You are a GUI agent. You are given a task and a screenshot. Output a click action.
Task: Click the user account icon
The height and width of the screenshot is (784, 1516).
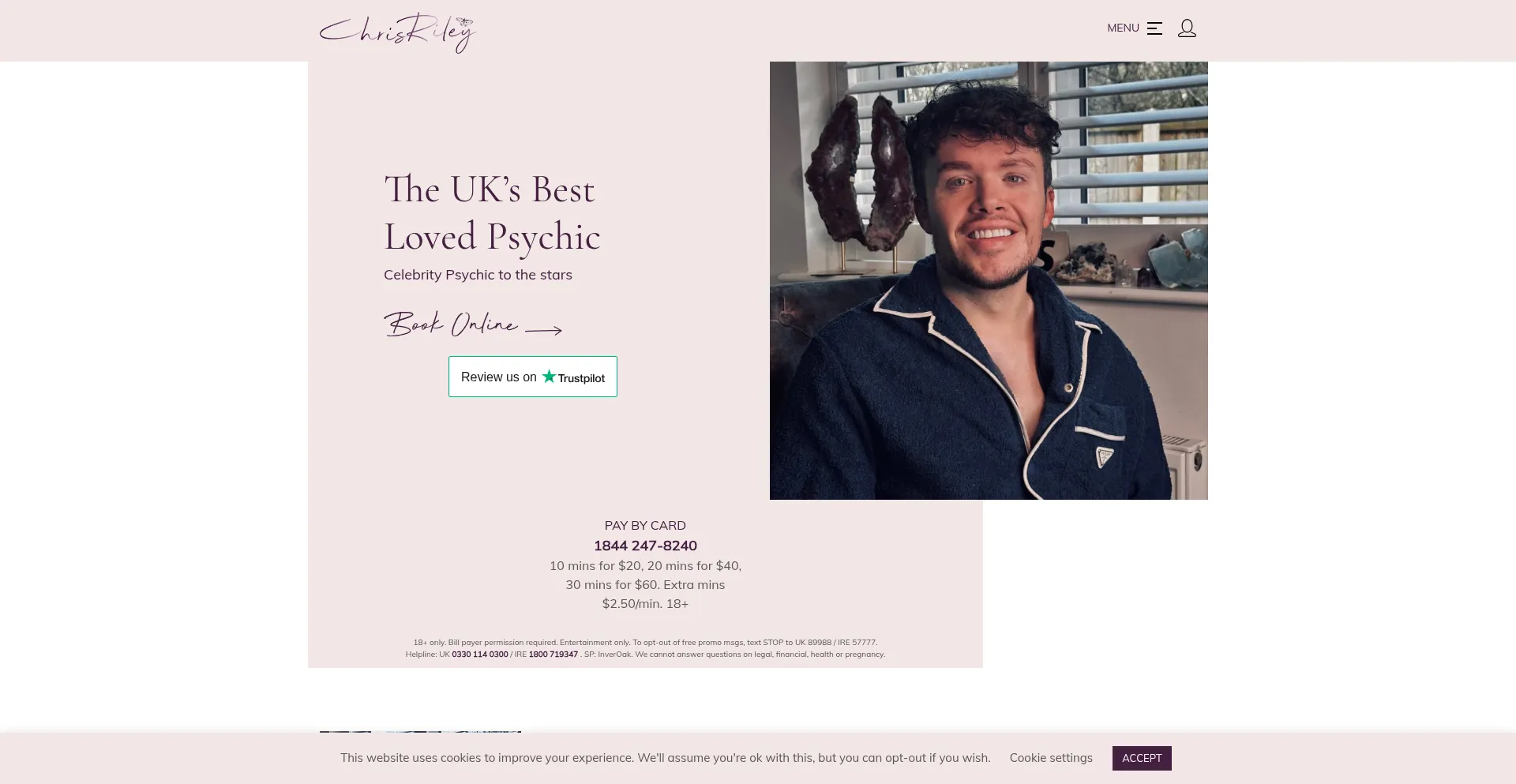coord(1187,28)
